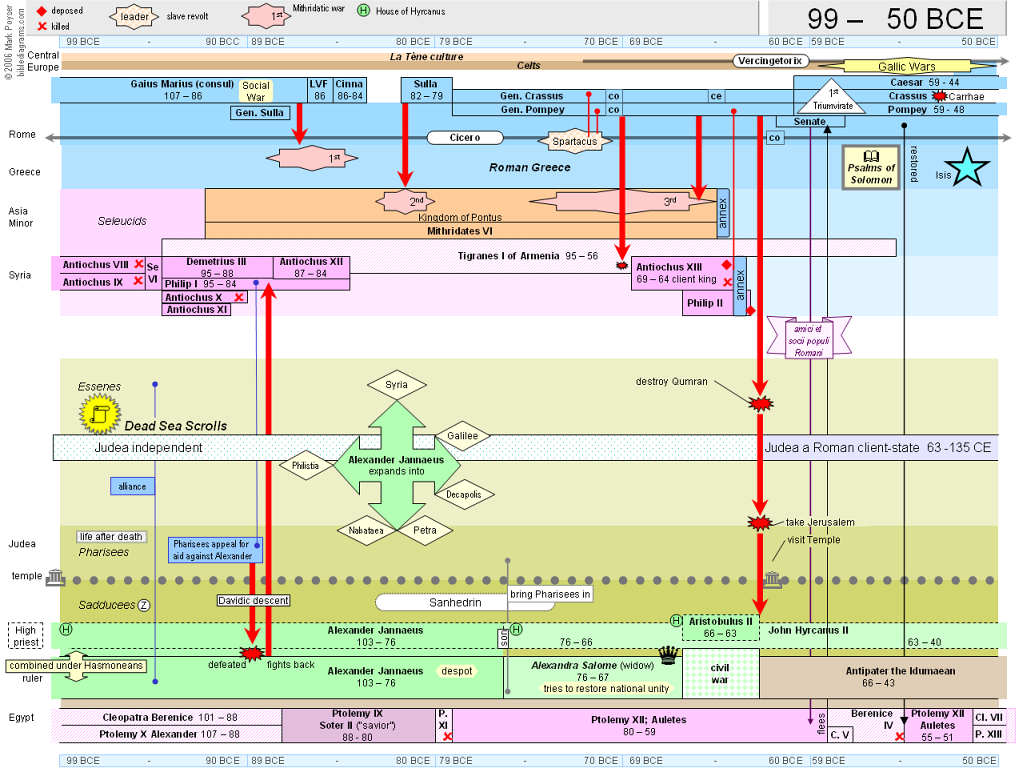Screen dimensions: 1024x768
Task: Click the red X beside Antiochus IX
Action: (138, 281)
